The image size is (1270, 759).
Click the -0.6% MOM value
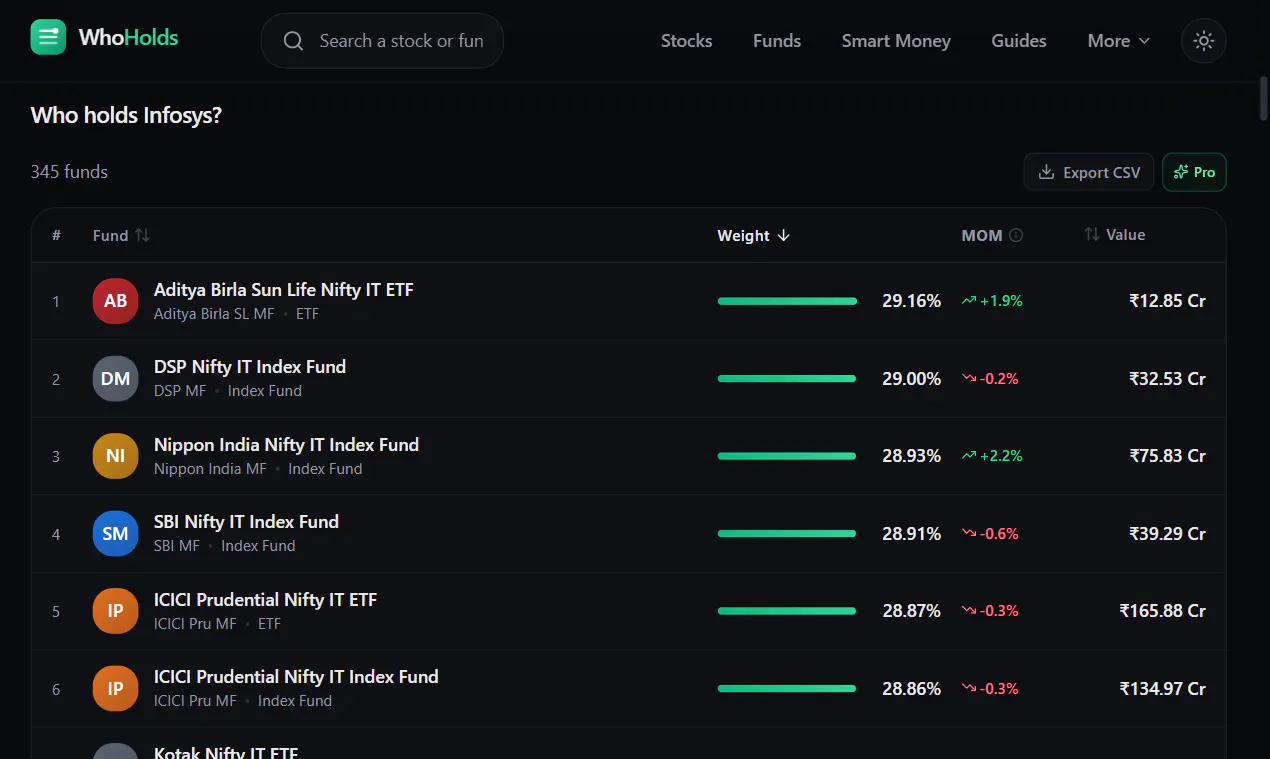(990, 534)
